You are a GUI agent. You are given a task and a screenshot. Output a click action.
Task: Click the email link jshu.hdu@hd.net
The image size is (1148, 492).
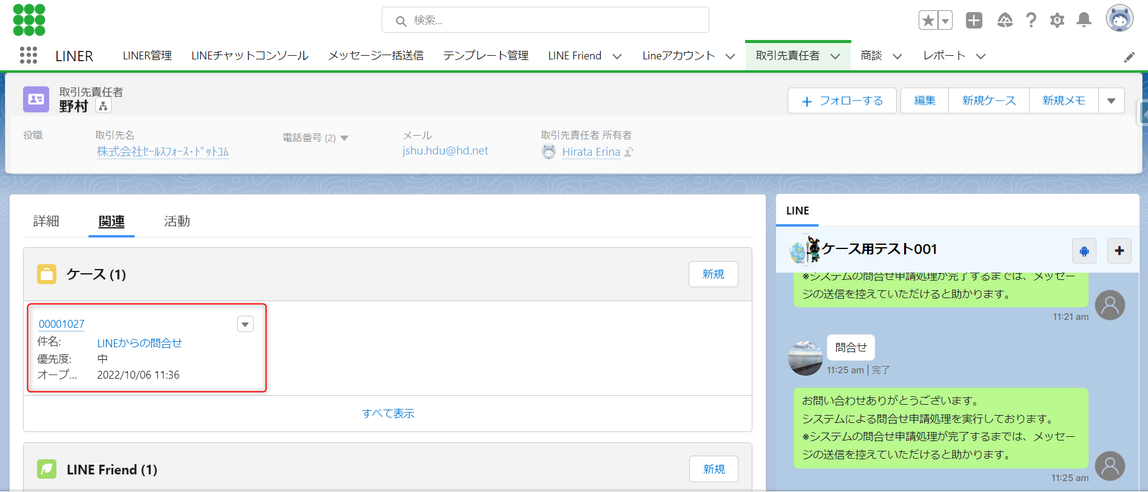[445, 152]
